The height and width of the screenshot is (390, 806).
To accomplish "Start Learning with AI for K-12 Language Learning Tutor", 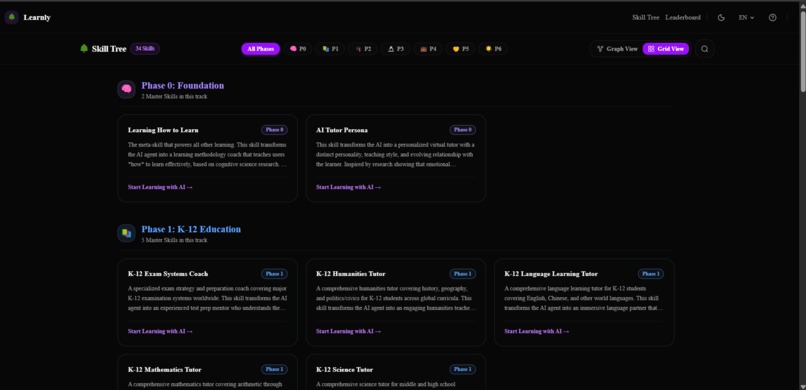I will pos(537,331).
